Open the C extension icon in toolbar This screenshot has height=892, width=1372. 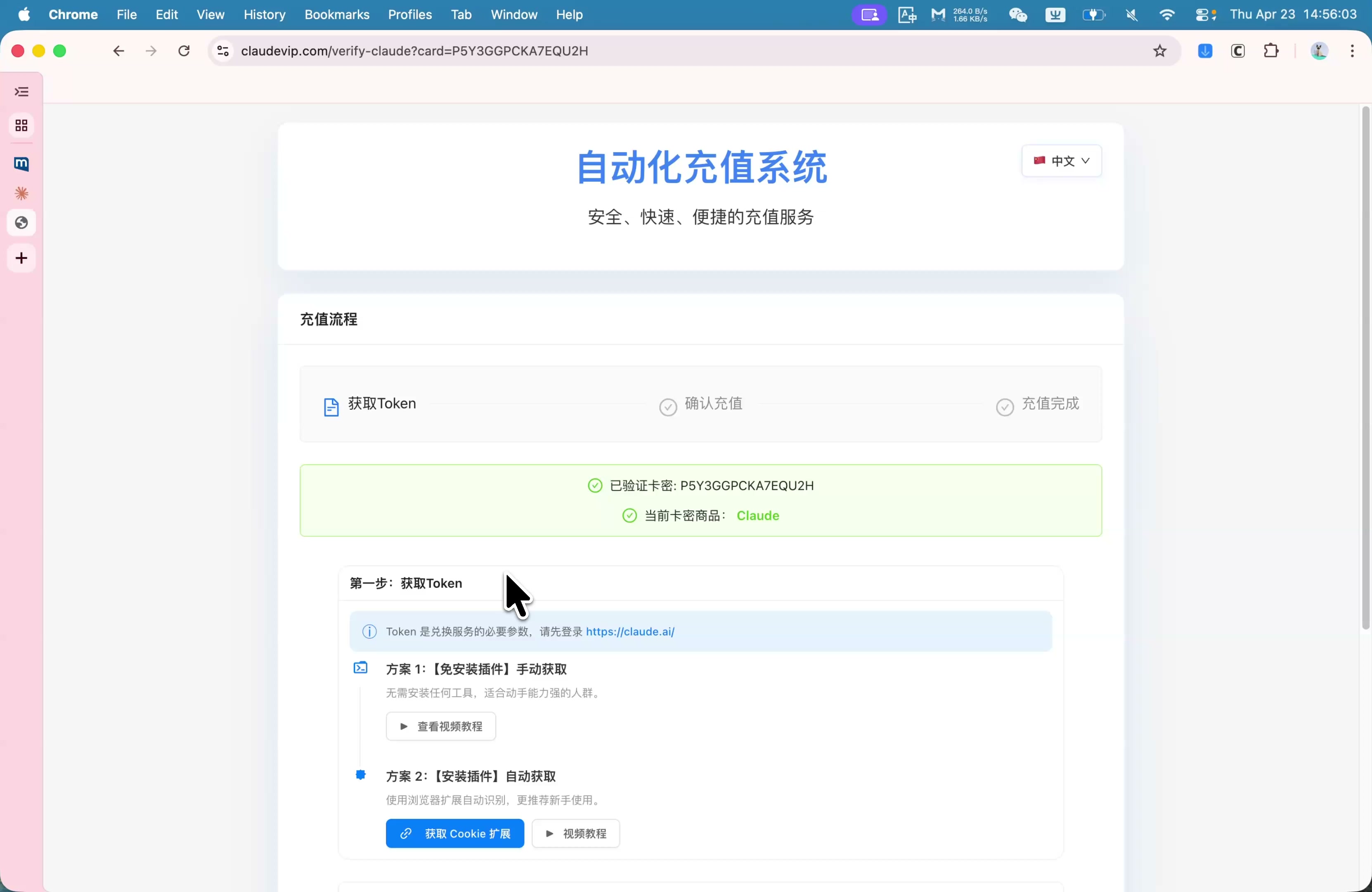point(1238,51)
